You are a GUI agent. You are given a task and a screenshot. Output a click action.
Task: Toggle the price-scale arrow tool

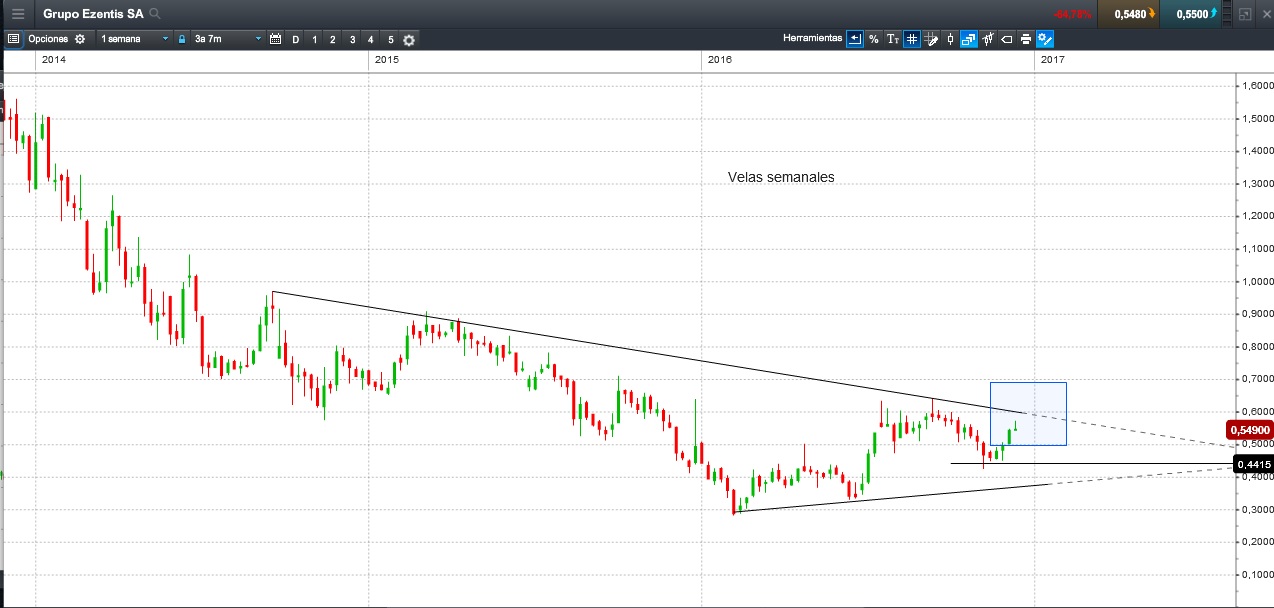click(854, 39)
